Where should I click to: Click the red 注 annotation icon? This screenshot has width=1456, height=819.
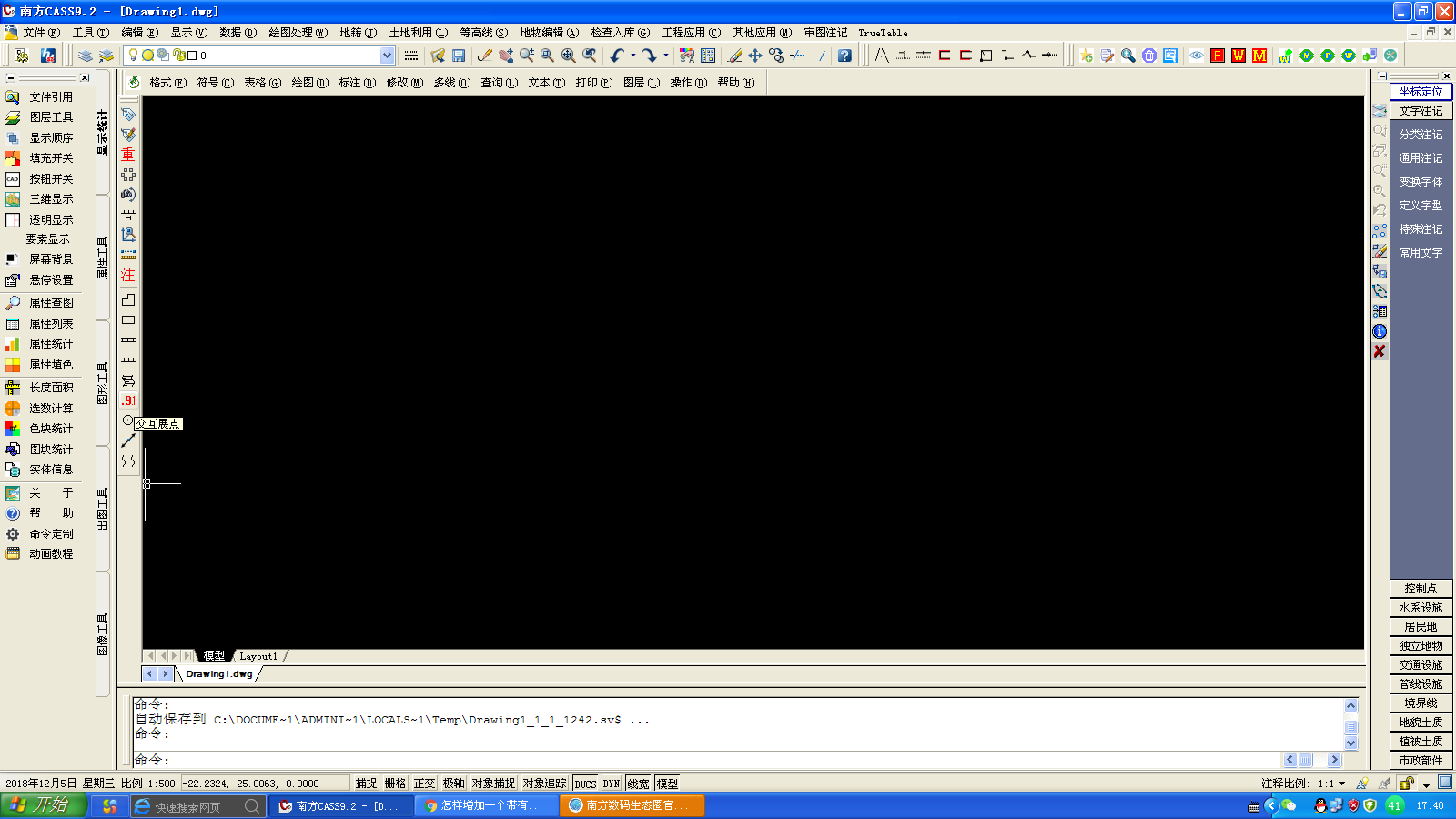click(x=128, y=275)
